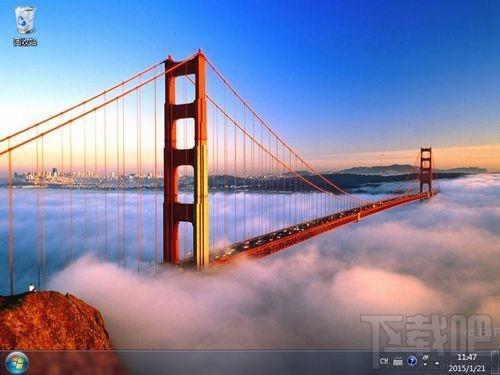This screenshot has width=500, height=375.
Task: Click the distant bridge tower on wallpaper
Action: tap(426, 171)
